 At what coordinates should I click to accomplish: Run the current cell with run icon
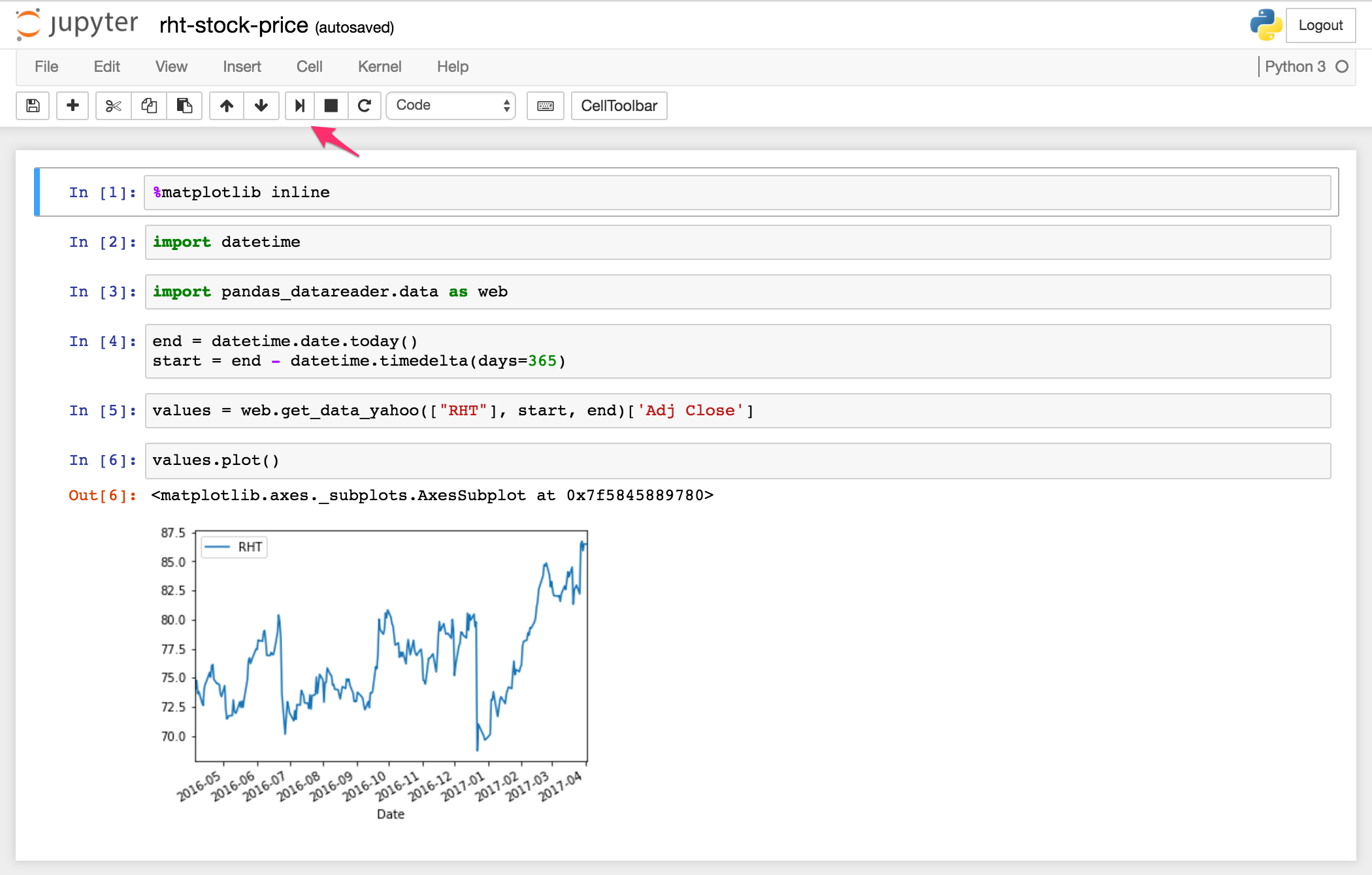299,106
